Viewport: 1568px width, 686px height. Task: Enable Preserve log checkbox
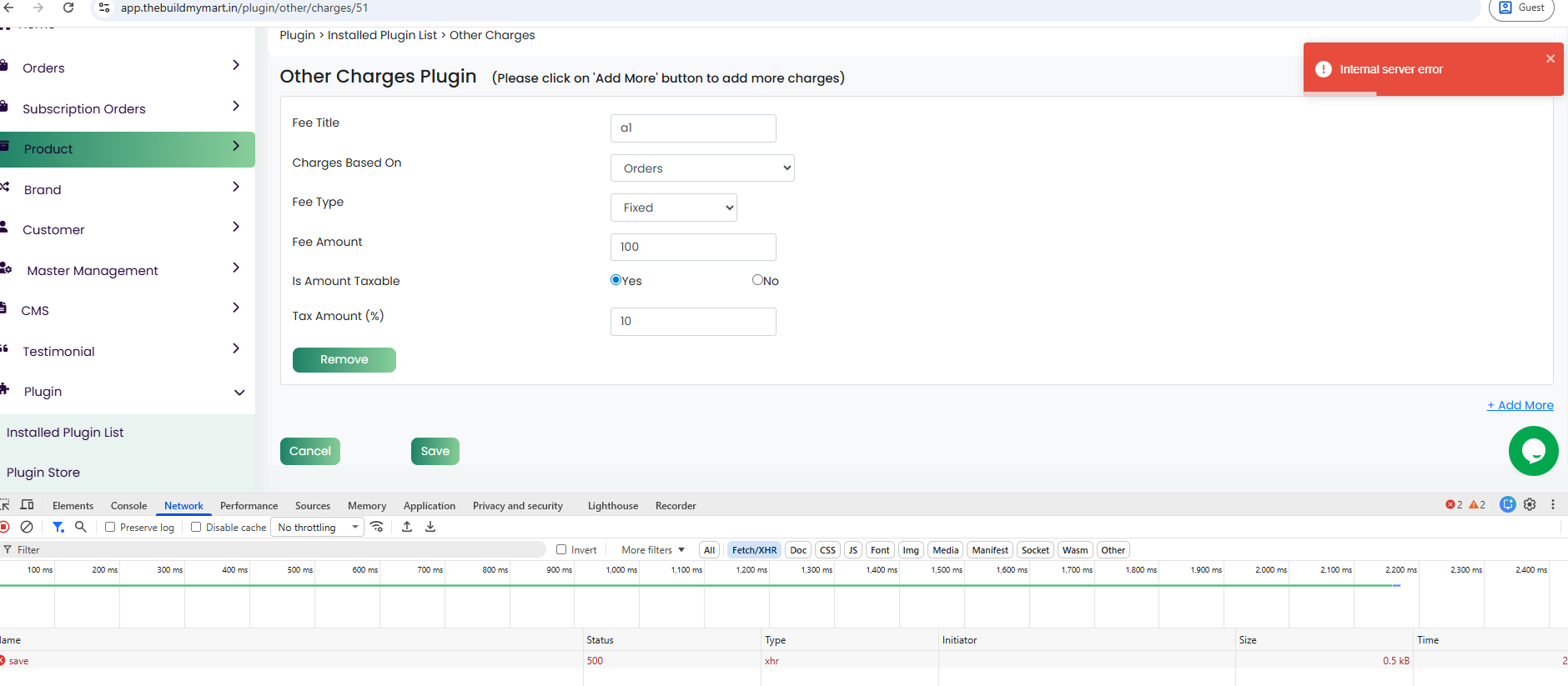[x=110, y=527]
